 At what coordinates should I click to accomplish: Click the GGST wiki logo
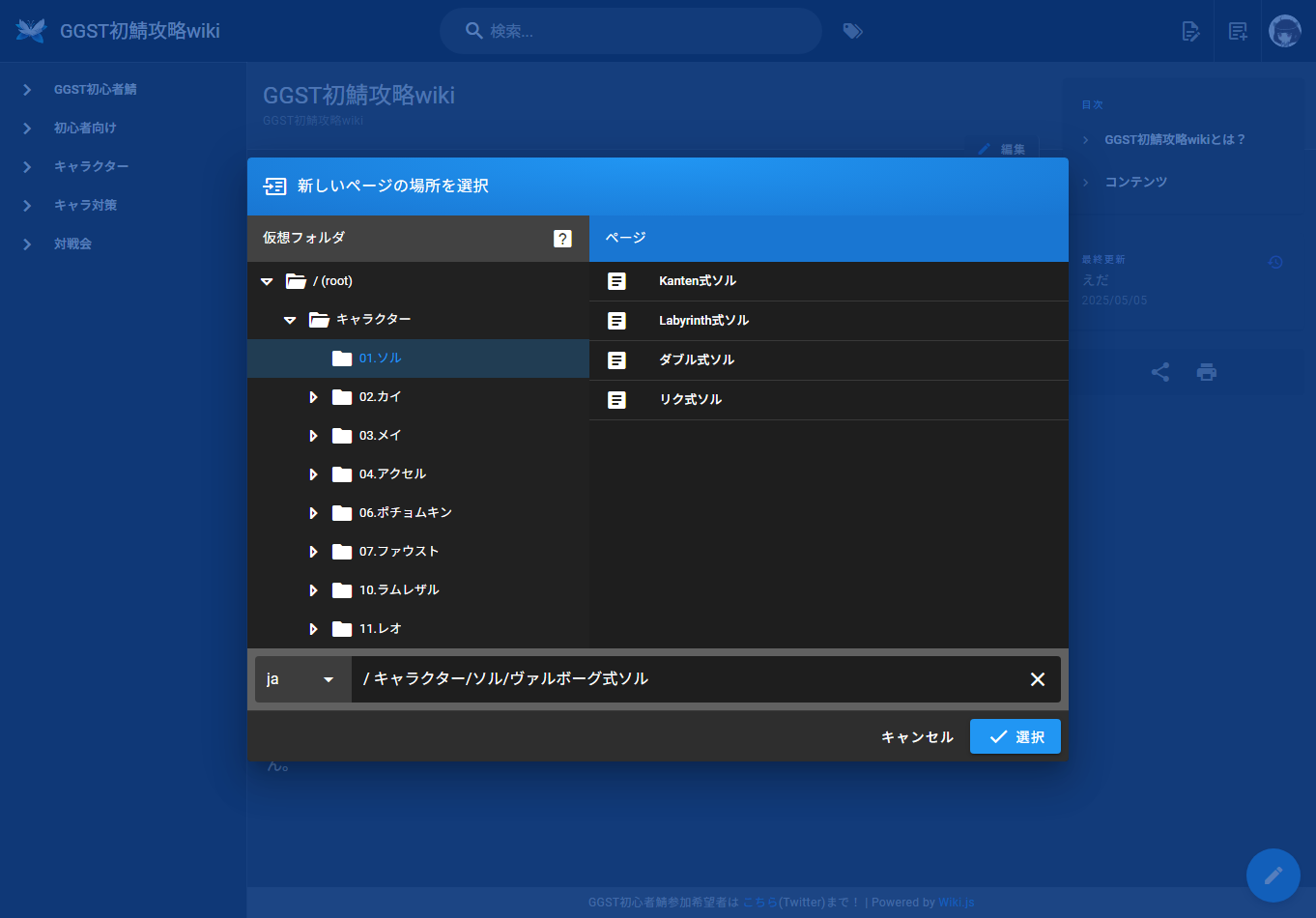(31, 31)
